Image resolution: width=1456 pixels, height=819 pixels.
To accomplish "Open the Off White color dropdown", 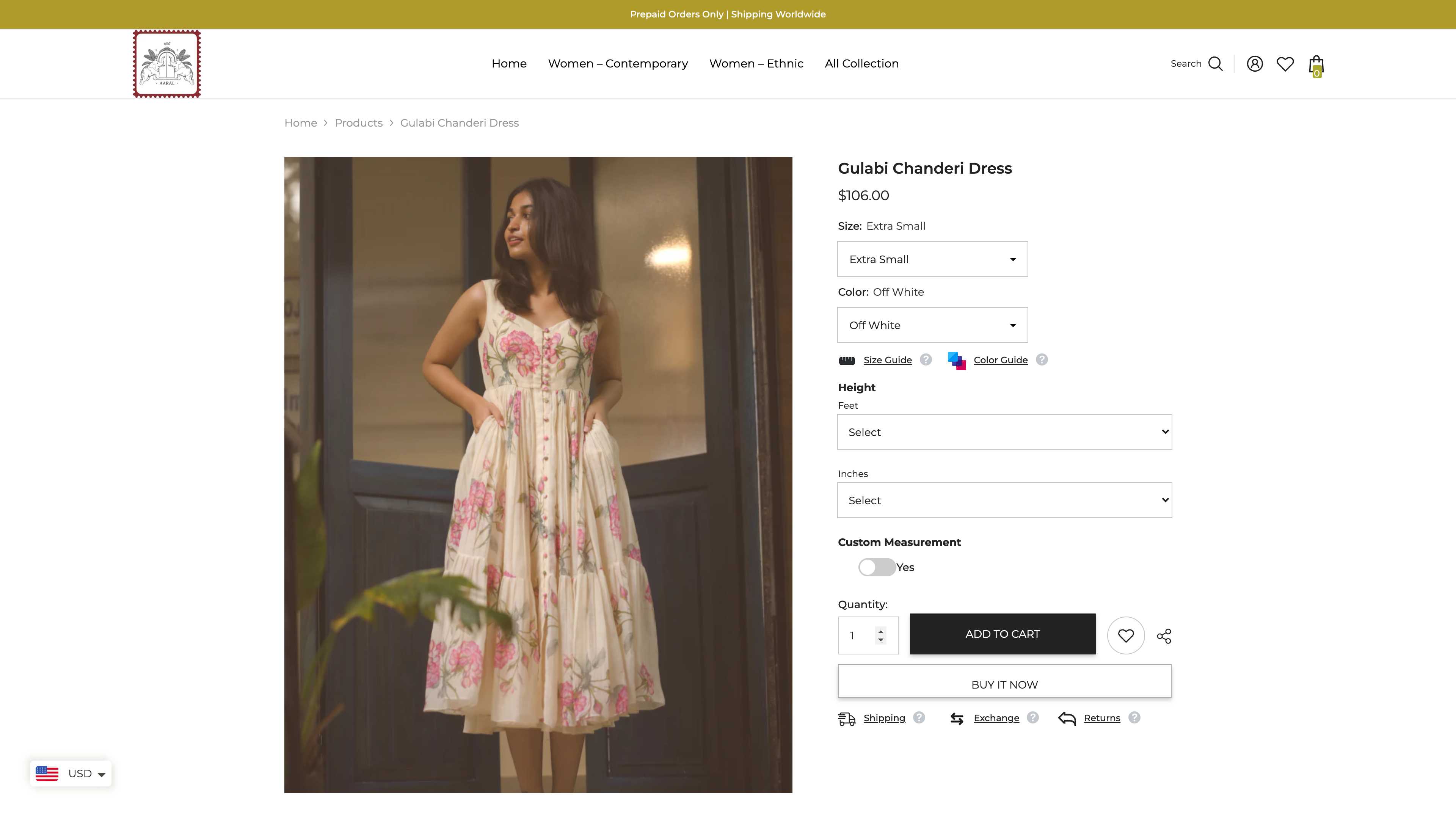I will 932,325.
